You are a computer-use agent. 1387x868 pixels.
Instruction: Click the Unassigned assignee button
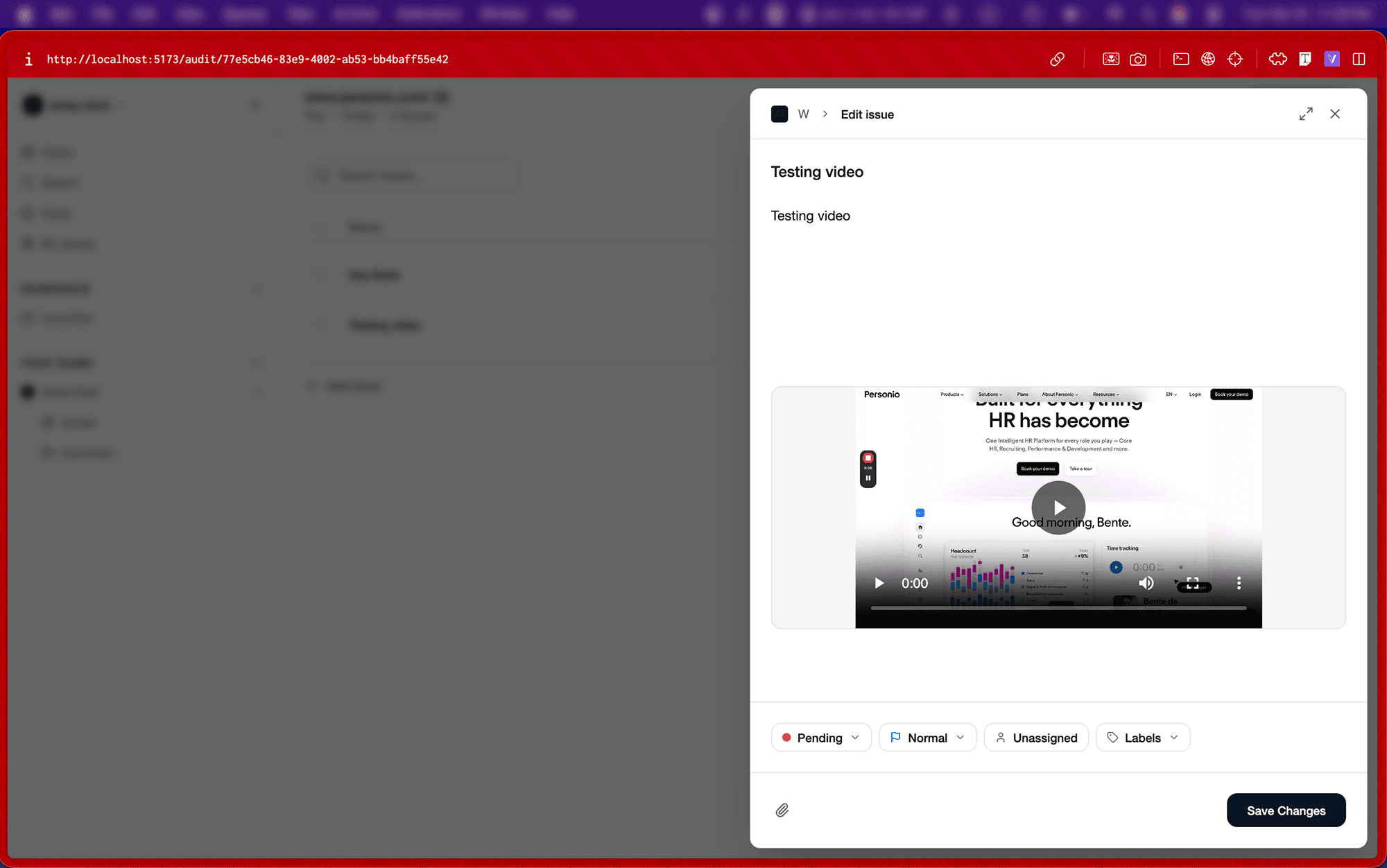tap(1036, 738)
